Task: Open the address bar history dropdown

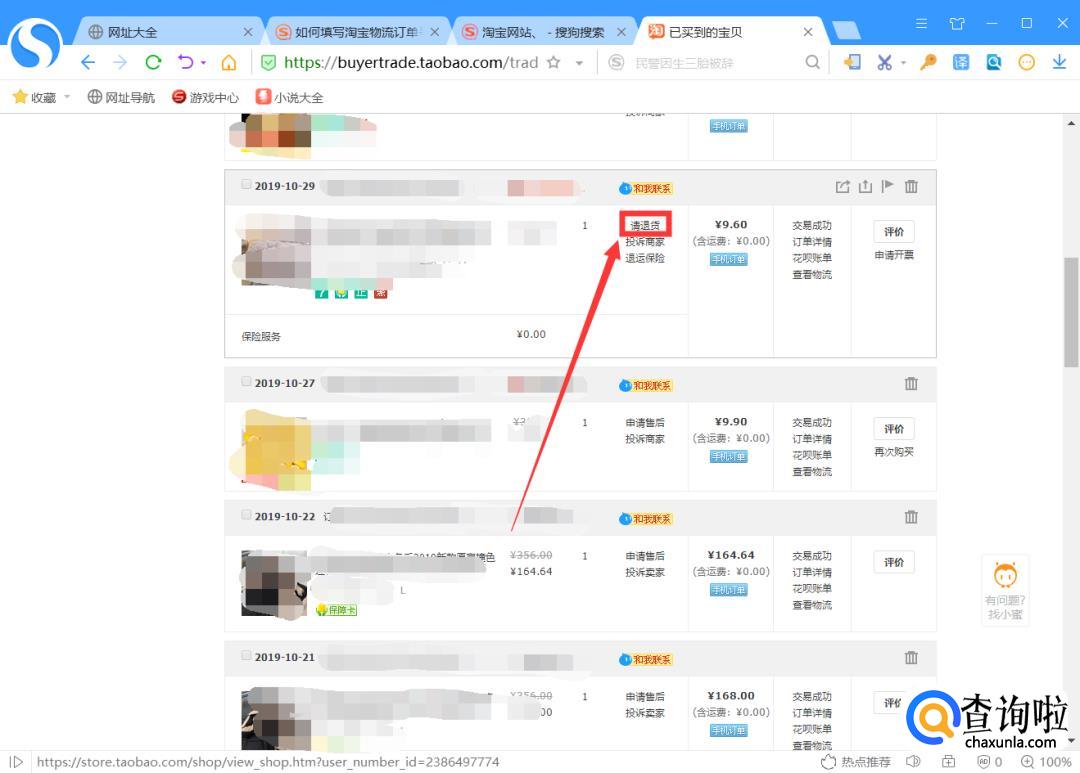Action: (x=579, y=63)
